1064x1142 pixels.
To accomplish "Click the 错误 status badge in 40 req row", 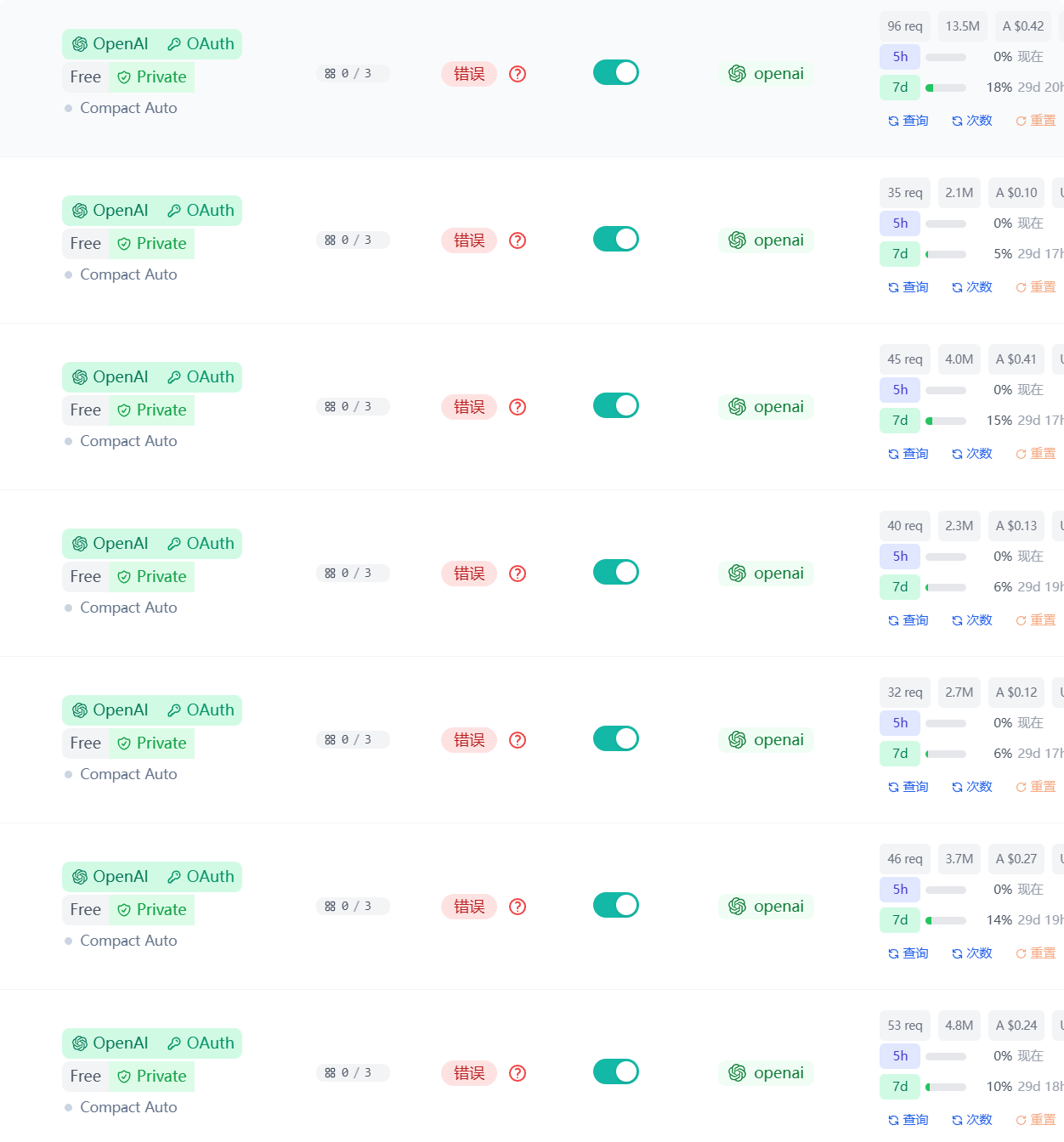I will pyautogui.click(x=469, y=574).
